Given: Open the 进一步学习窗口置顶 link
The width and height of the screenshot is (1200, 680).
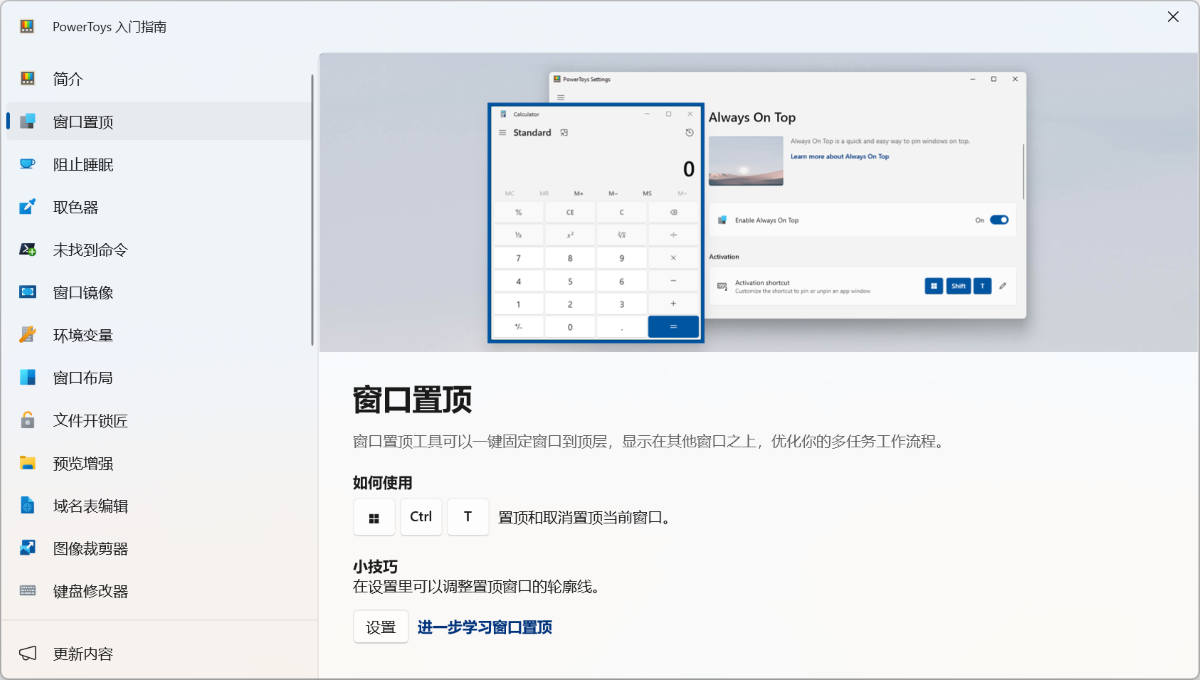Looking at the screenshot, I should 485,627.
